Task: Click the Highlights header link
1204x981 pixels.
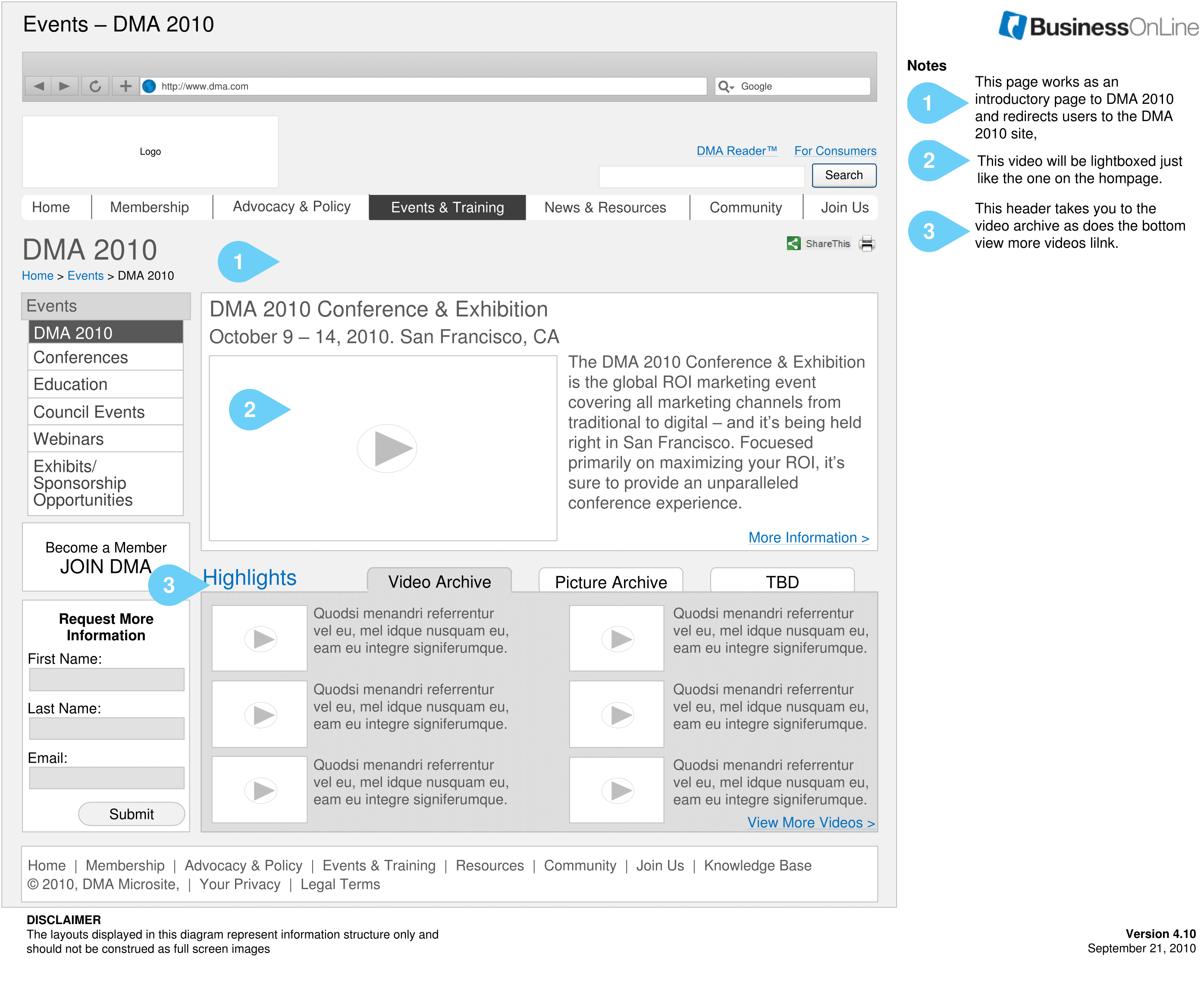Action: coord(250,577)
